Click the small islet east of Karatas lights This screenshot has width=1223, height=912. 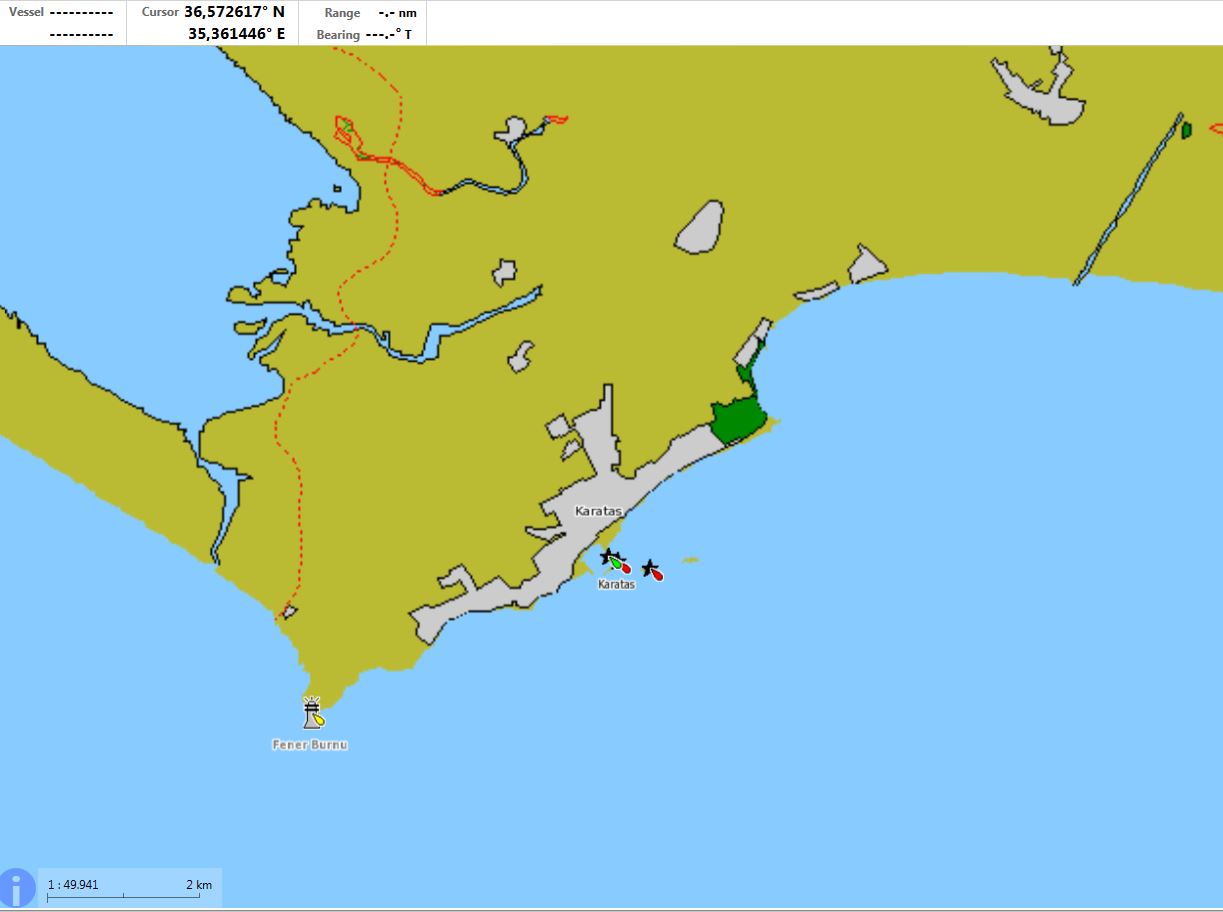point(690,560)
